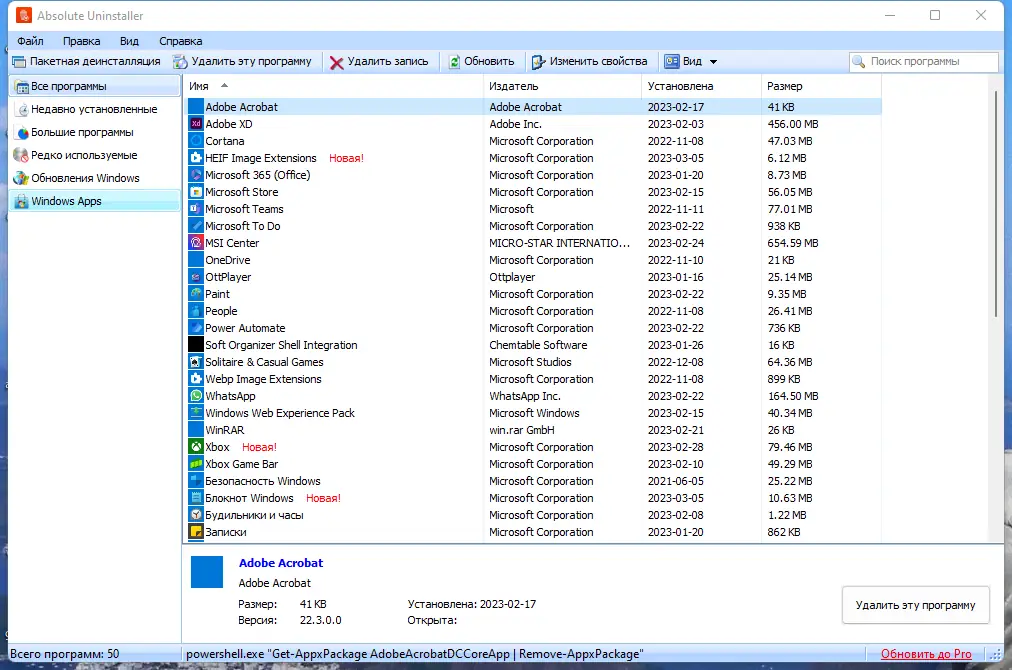This screenshot has width=1012, height=670.
Task: Click the Adobe XD app icon
Action: click(x=196, y=124)
